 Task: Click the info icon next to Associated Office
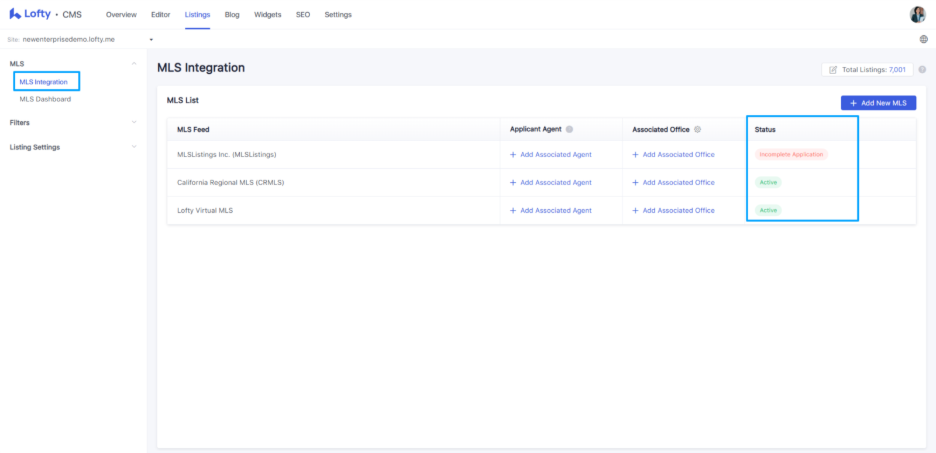(x=697, y=130)
